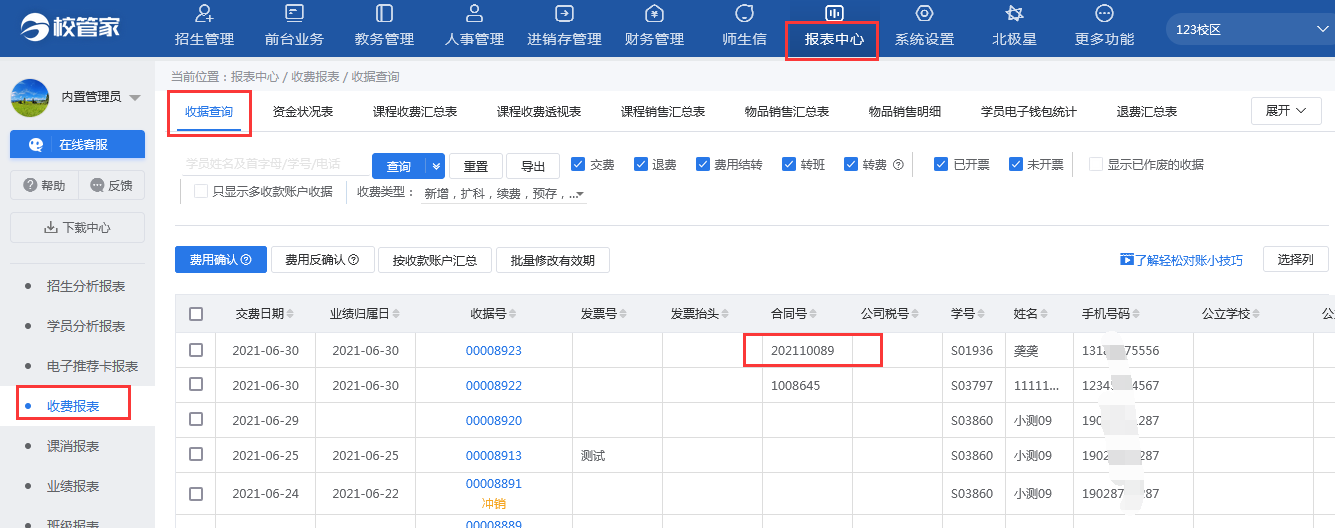Sort by the 学号 column arrows
Viewport: 1335px width, 528px height.
pos(981,314)
